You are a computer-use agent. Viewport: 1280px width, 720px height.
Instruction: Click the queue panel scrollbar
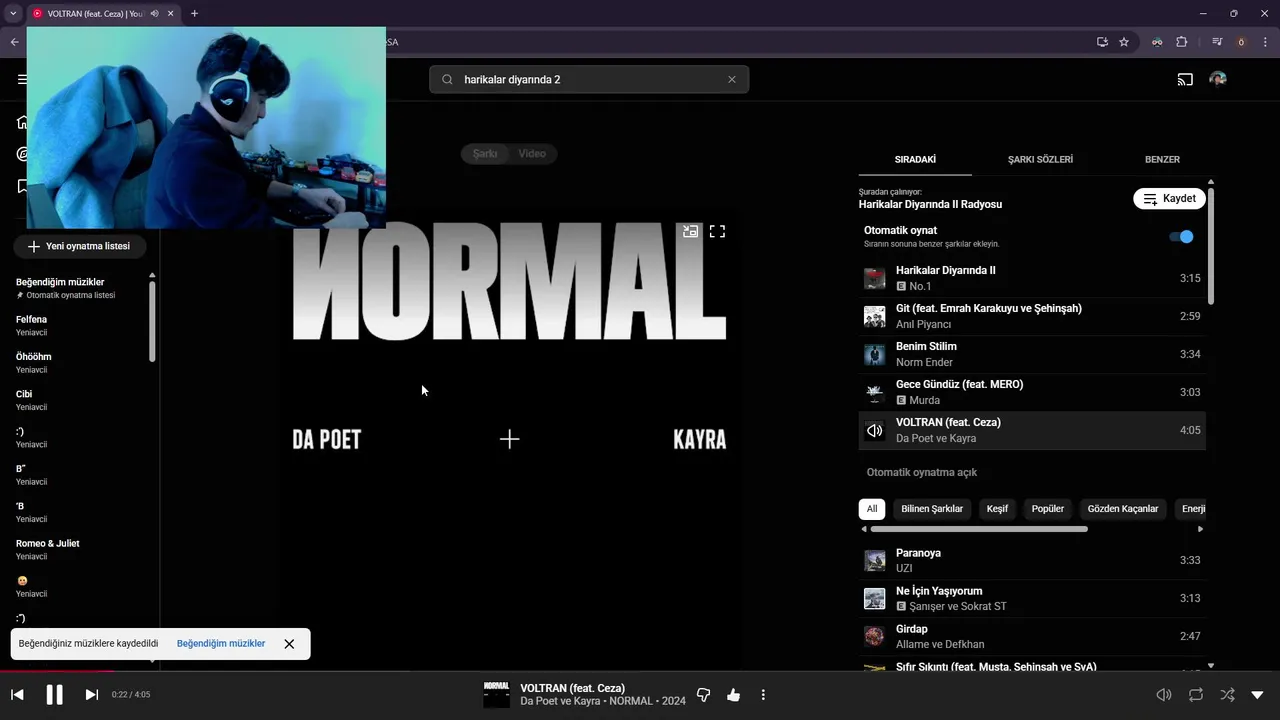1211,245
